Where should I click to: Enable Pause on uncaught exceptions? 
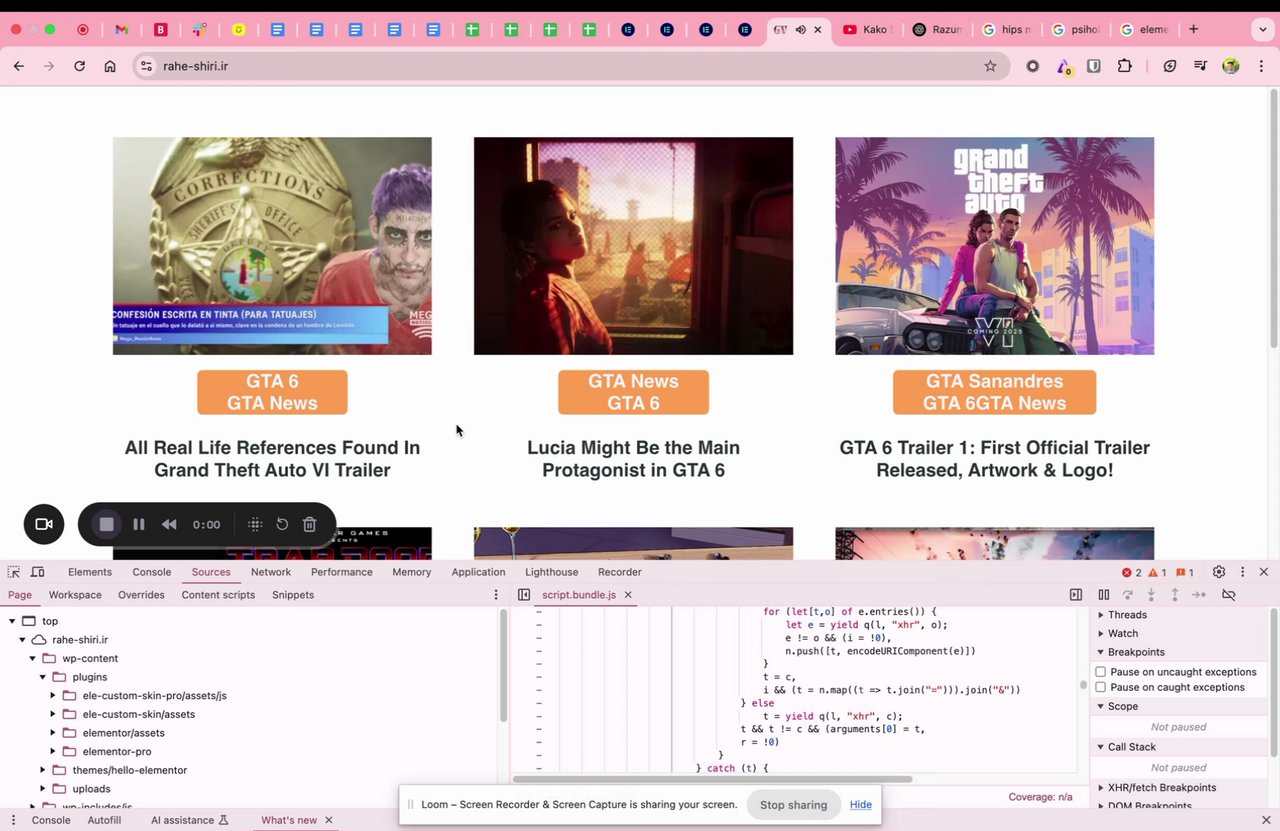1101,672
